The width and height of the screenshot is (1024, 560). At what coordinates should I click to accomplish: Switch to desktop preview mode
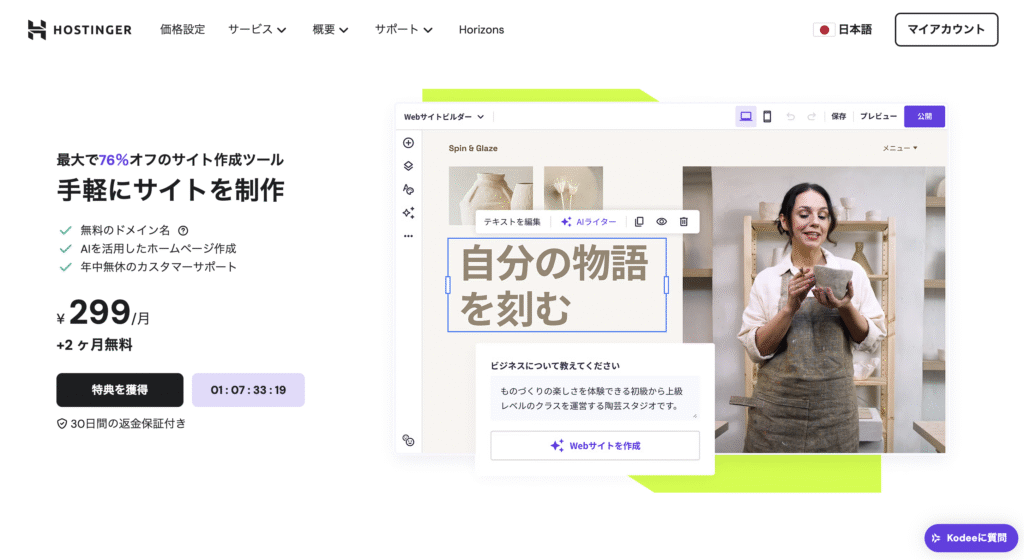point(746,117)
